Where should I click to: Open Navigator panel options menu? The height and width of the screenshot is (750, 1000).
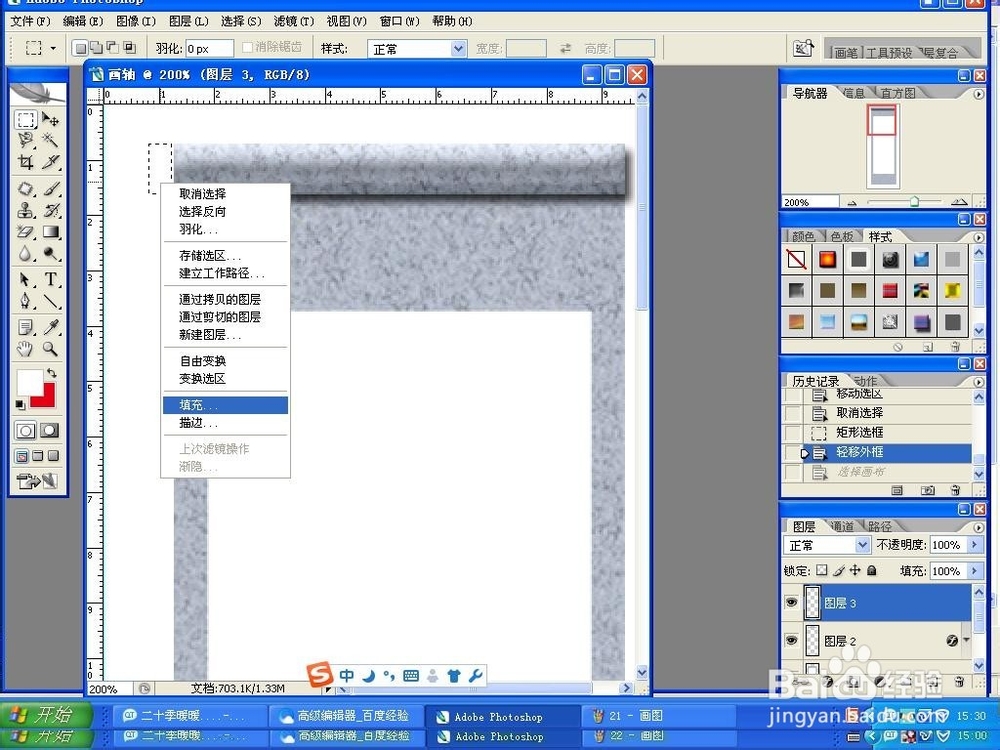(979, 94)
